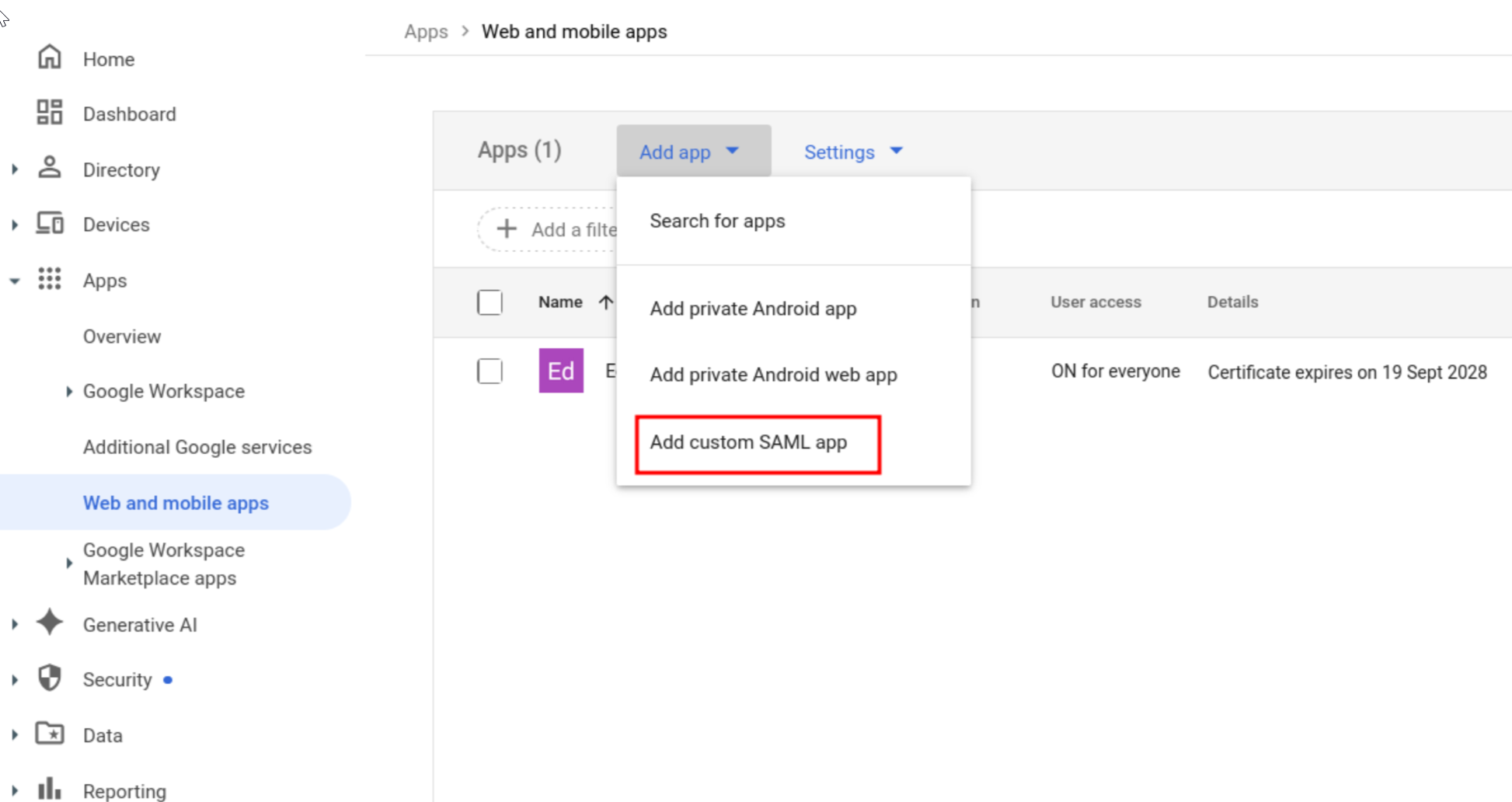
Task: Click the Security blue notification dot
Action: (168, 680)
